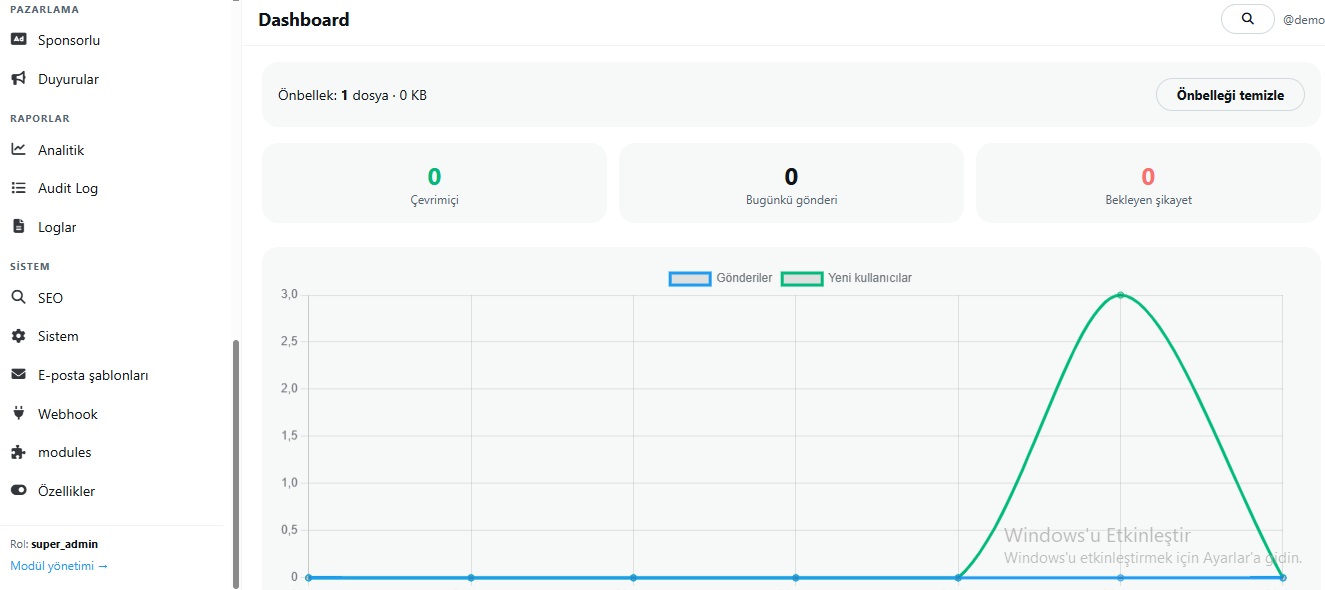
Task: Click the Webhook plug icon
Action: click(18, 413)
